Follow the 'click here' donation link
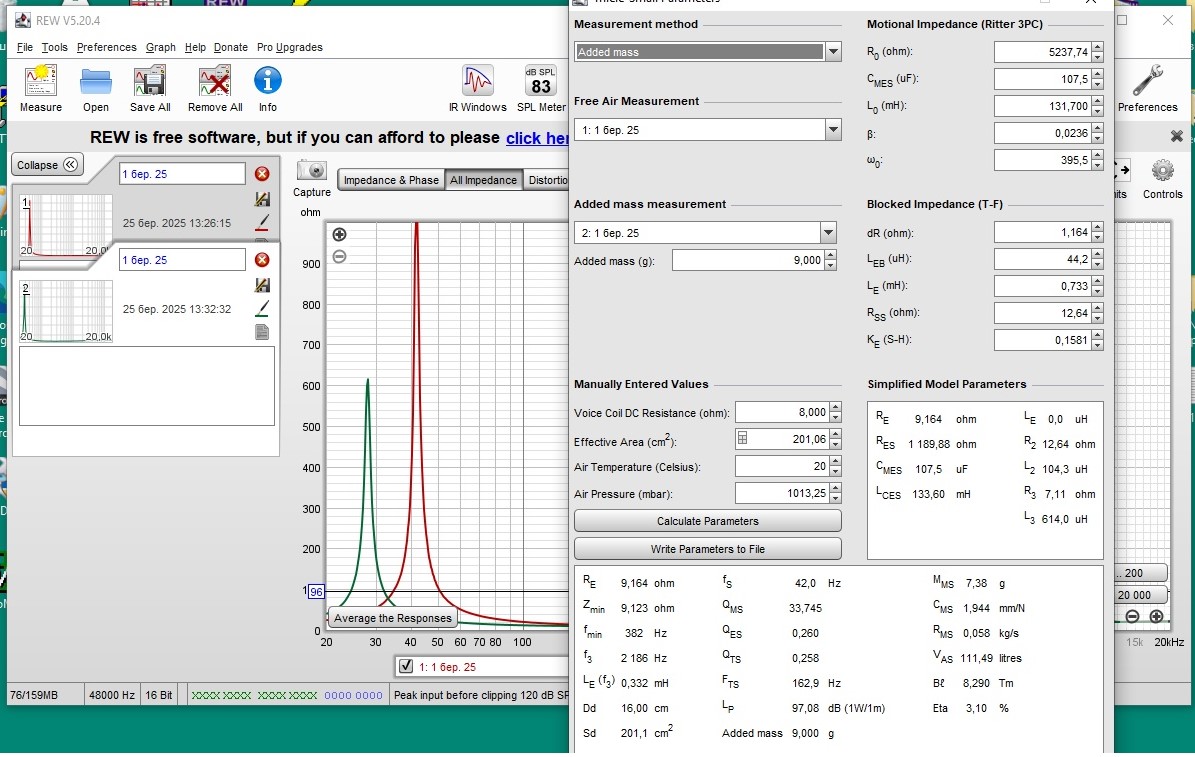This screenshot has width=1195, height=757. coord(537,138)
